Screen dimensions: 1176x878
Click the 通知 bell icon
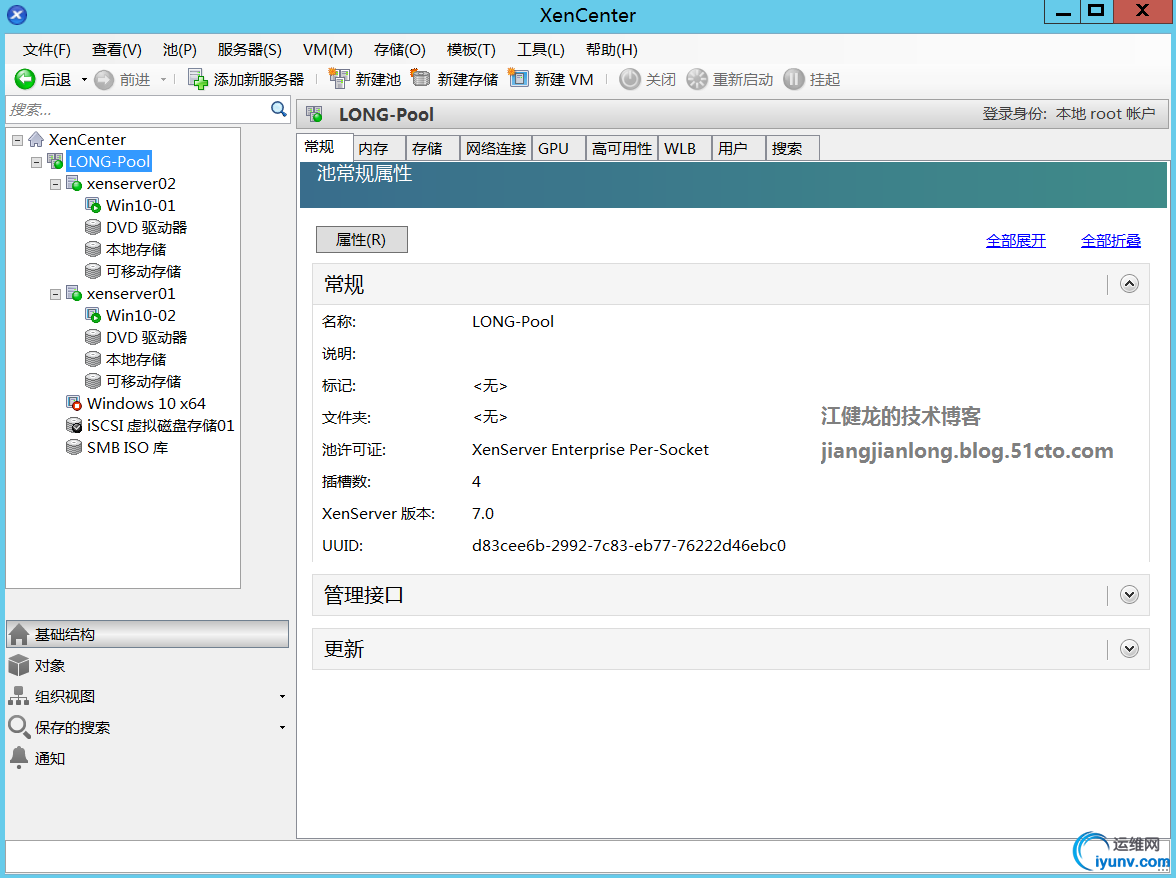tap(19, 757)
